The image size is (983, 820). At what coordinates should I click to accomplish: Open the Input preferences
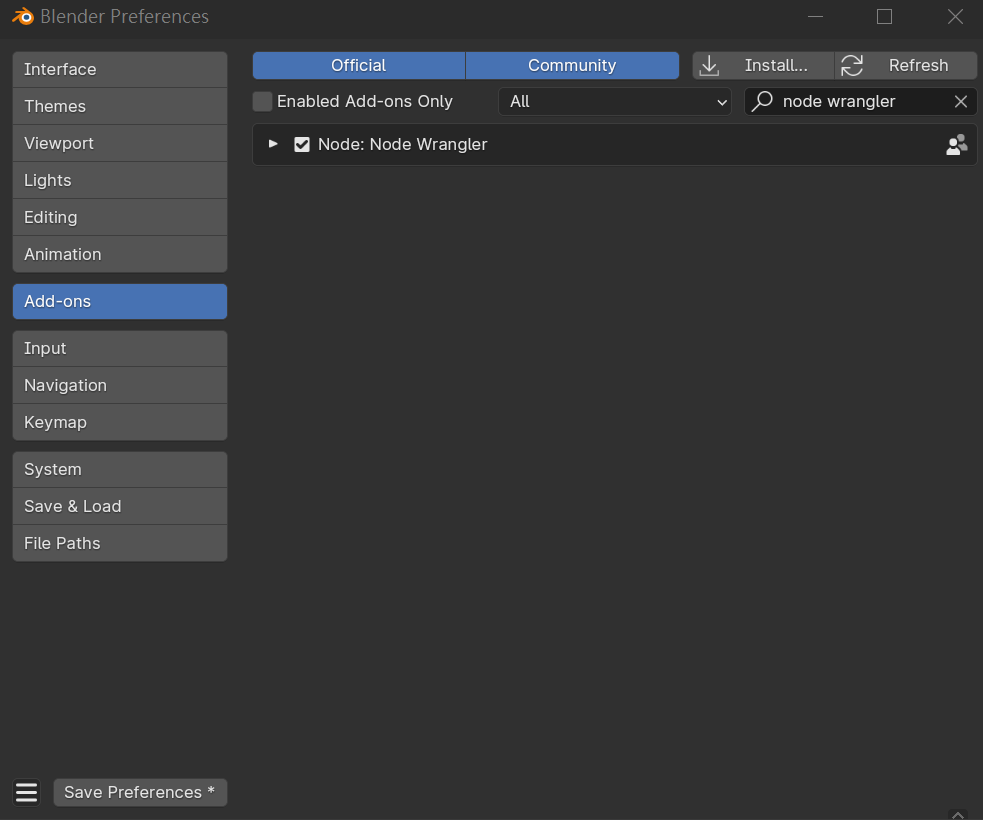coord(120,349)
